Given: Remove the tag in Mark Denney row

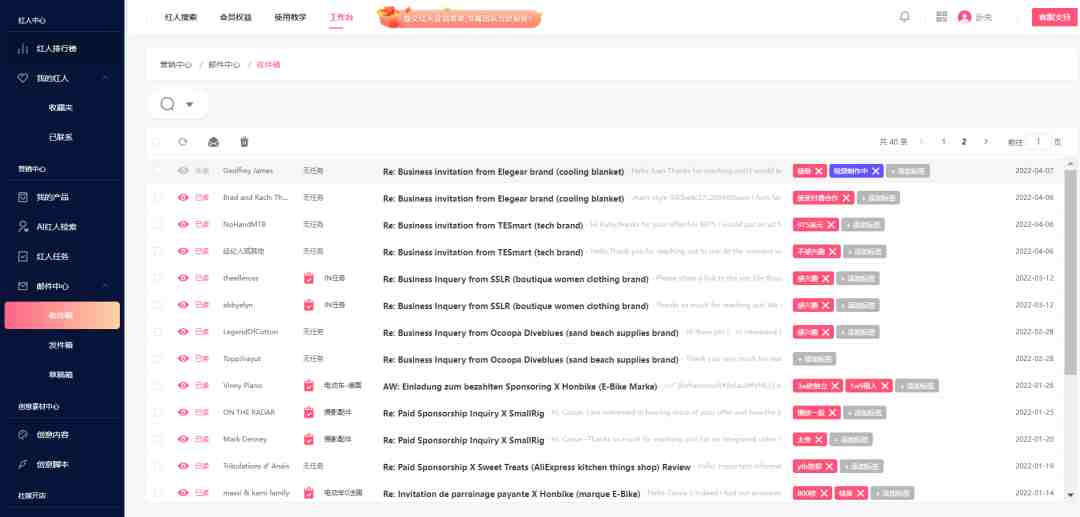Looking at the screenshot, I should click(819, 439).
